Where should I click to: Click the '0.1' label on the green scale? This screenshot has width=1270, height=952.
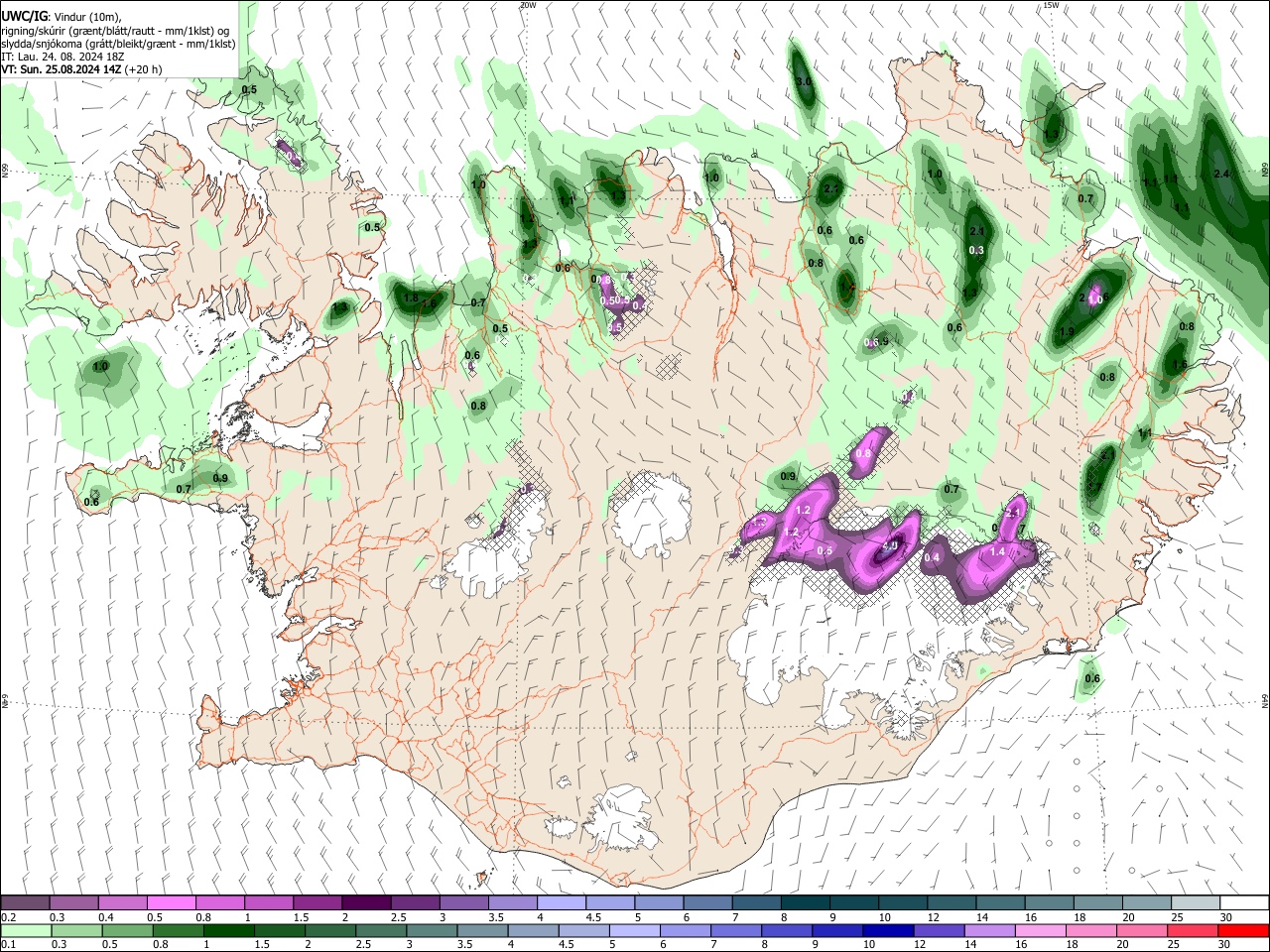point(8,945)
